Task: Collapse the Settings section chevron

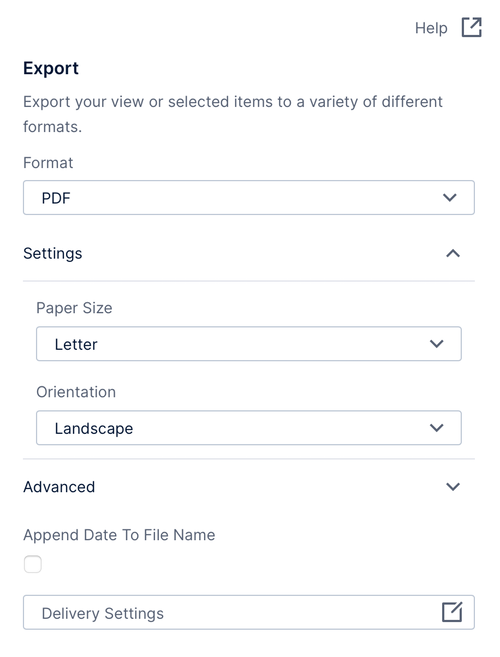Action: 453,253
